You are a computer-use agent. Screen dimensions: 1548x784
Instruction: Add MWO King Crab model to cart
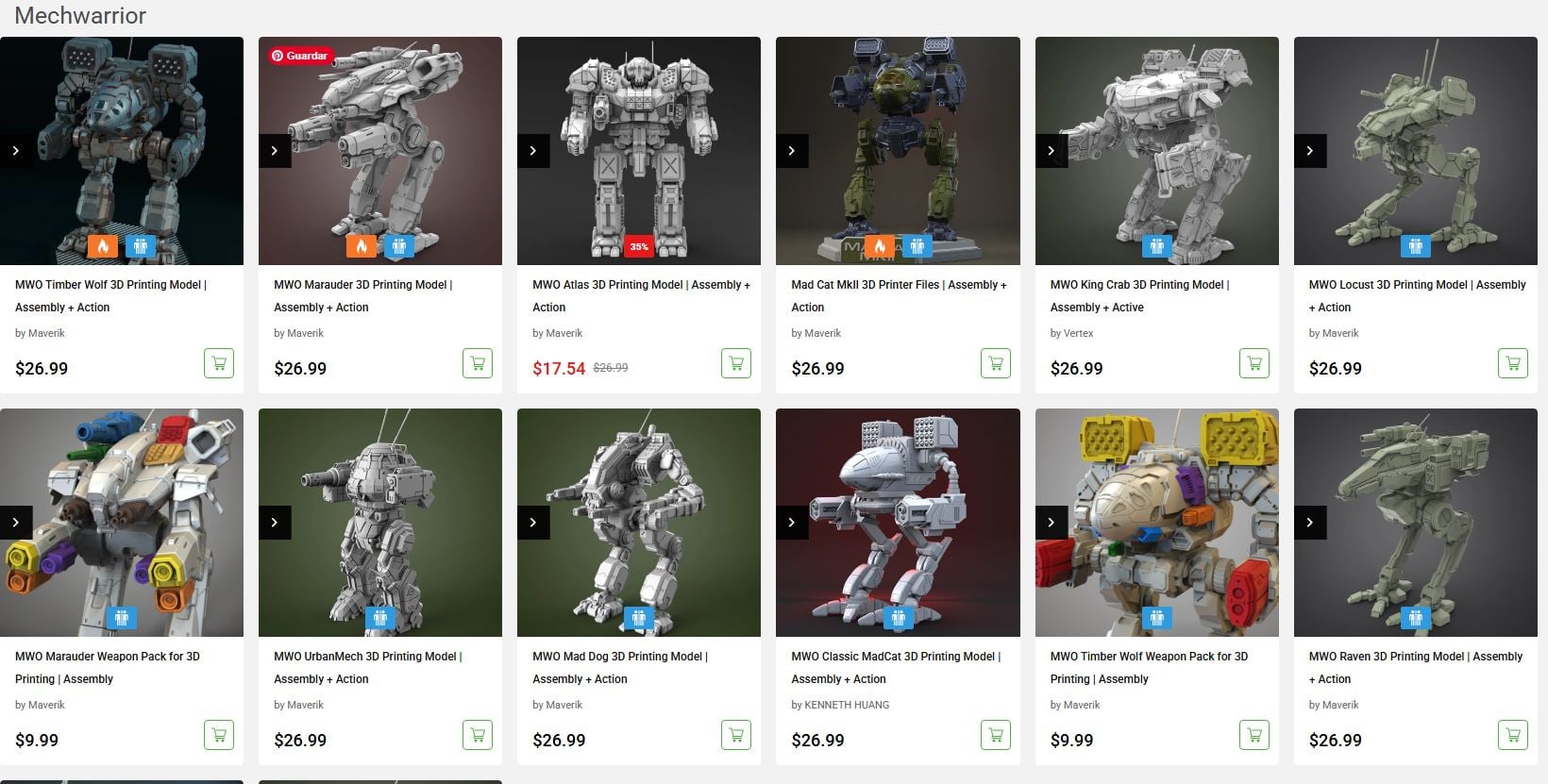pyautogui.click(x=1254, y=363)
